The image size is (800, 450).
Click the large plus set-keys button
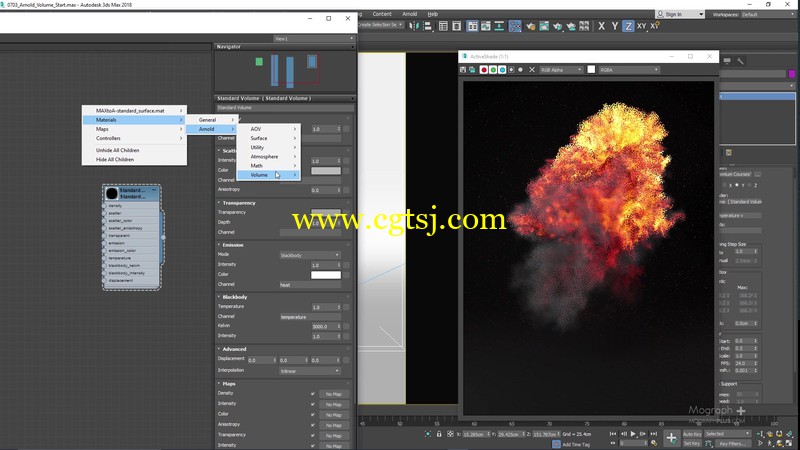671,438
